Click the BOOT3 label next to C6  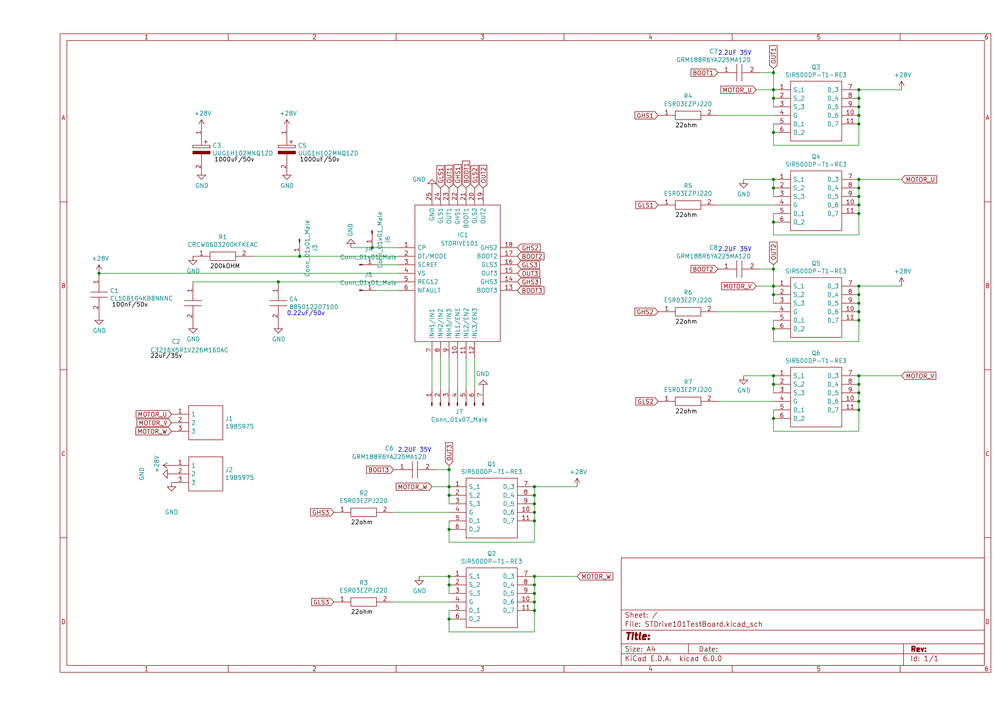(x=379, y=470)
